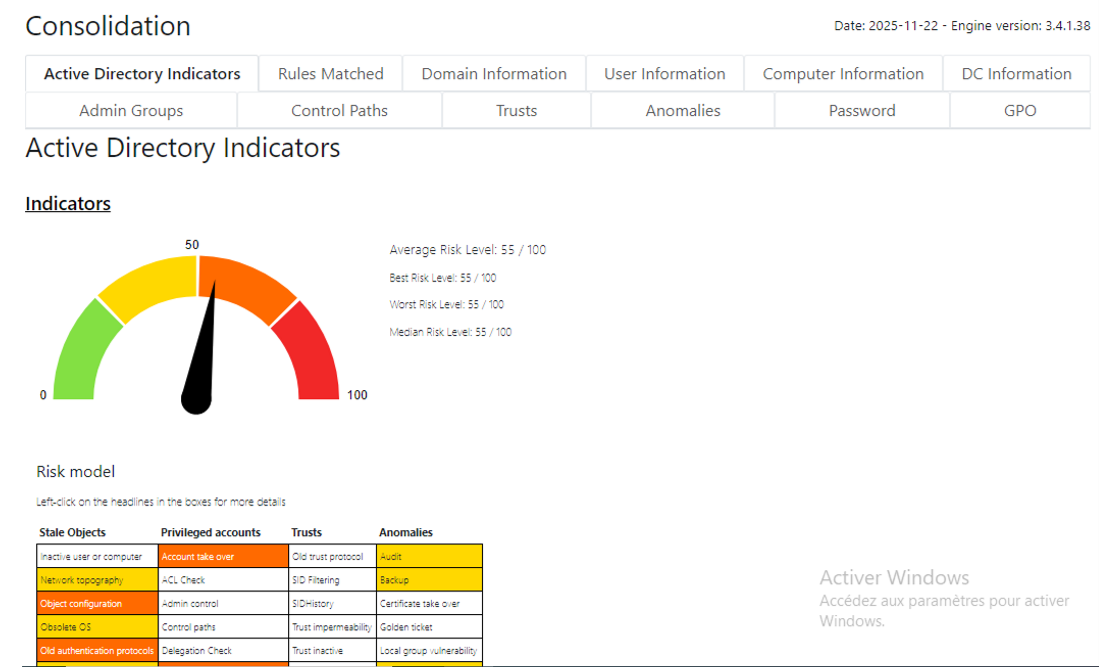Click the risk gauge needle
The height and width of the screenshot is (667, 1099).
click(x=198, y=348)
